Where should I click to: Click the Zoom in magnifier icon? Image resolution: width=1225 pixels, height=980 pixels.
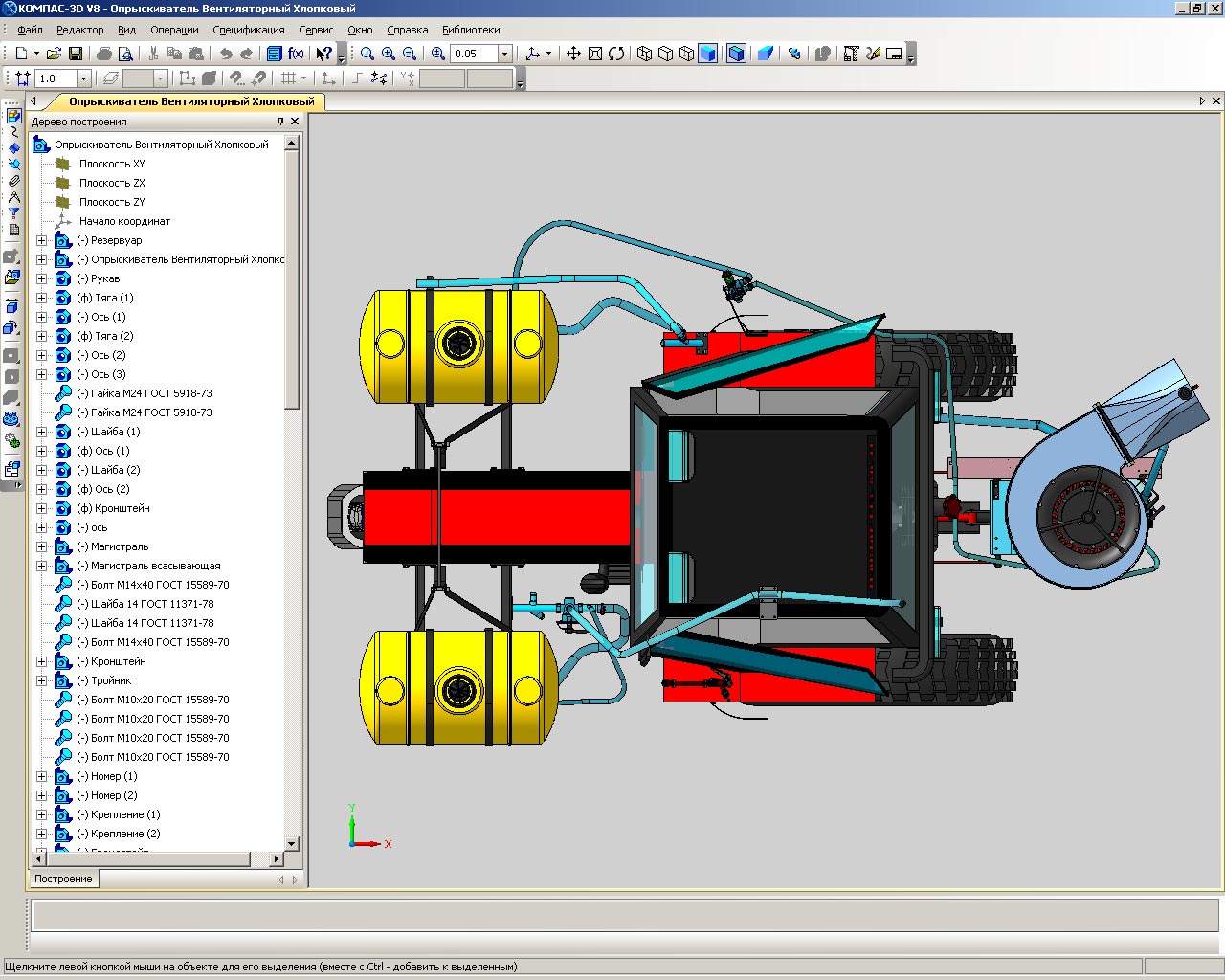(x=389, y=54)
